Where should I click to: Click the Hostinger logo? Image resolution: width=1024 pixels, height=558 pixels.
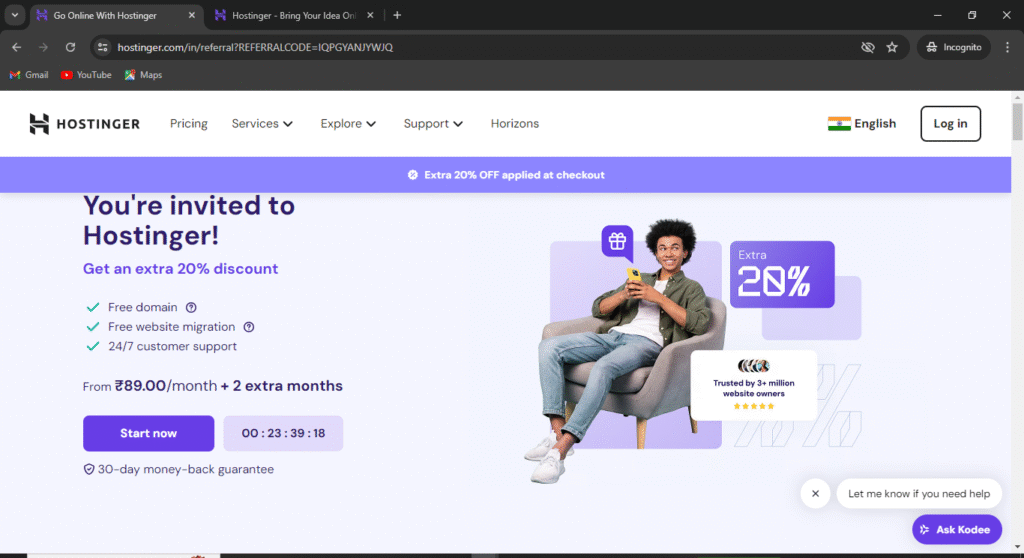[84, 123]
